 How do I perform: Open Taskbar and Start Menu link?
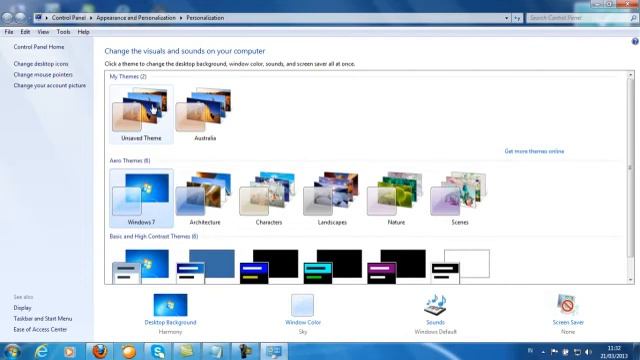[42, 318]
